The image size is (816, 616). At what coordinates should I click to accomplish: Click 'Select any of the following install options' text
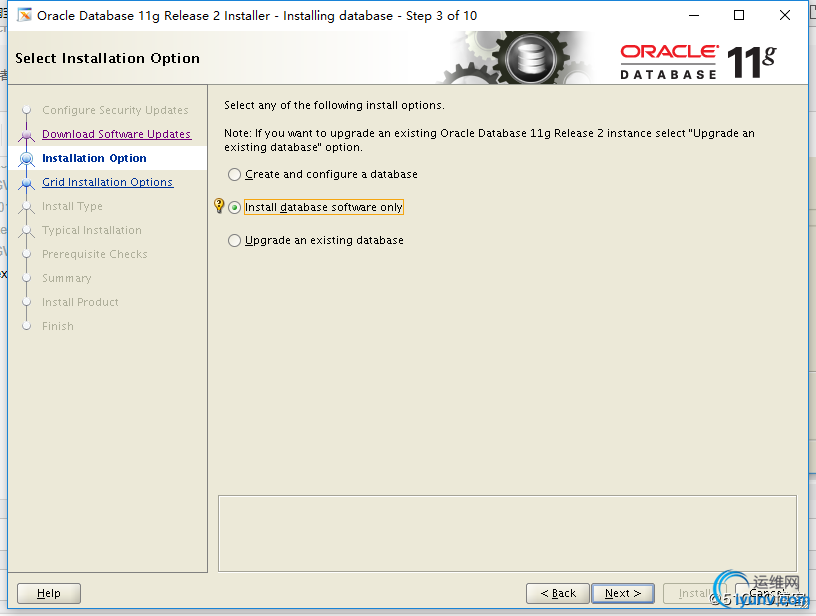[x=334, y=105]
